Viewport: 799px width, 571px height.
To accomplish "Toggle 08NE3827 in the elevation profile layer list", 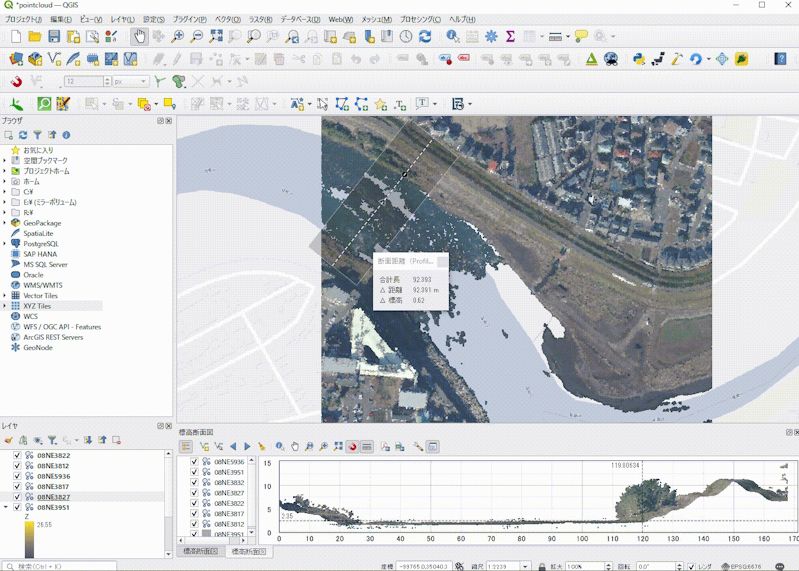I will [194, 493].
